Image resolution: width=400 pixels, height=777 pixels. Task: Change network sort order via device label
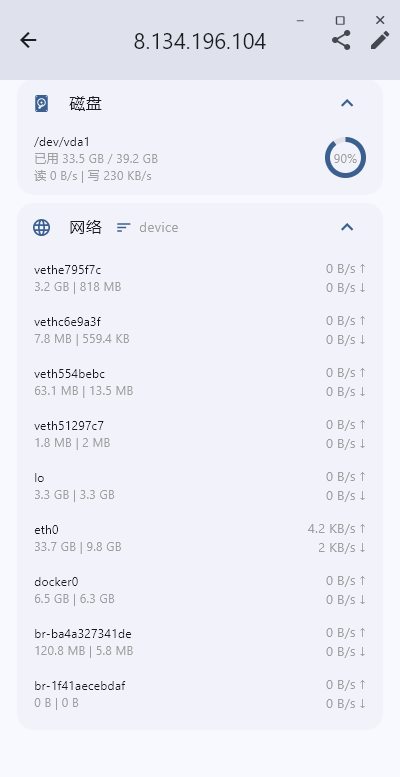point(159,227)
